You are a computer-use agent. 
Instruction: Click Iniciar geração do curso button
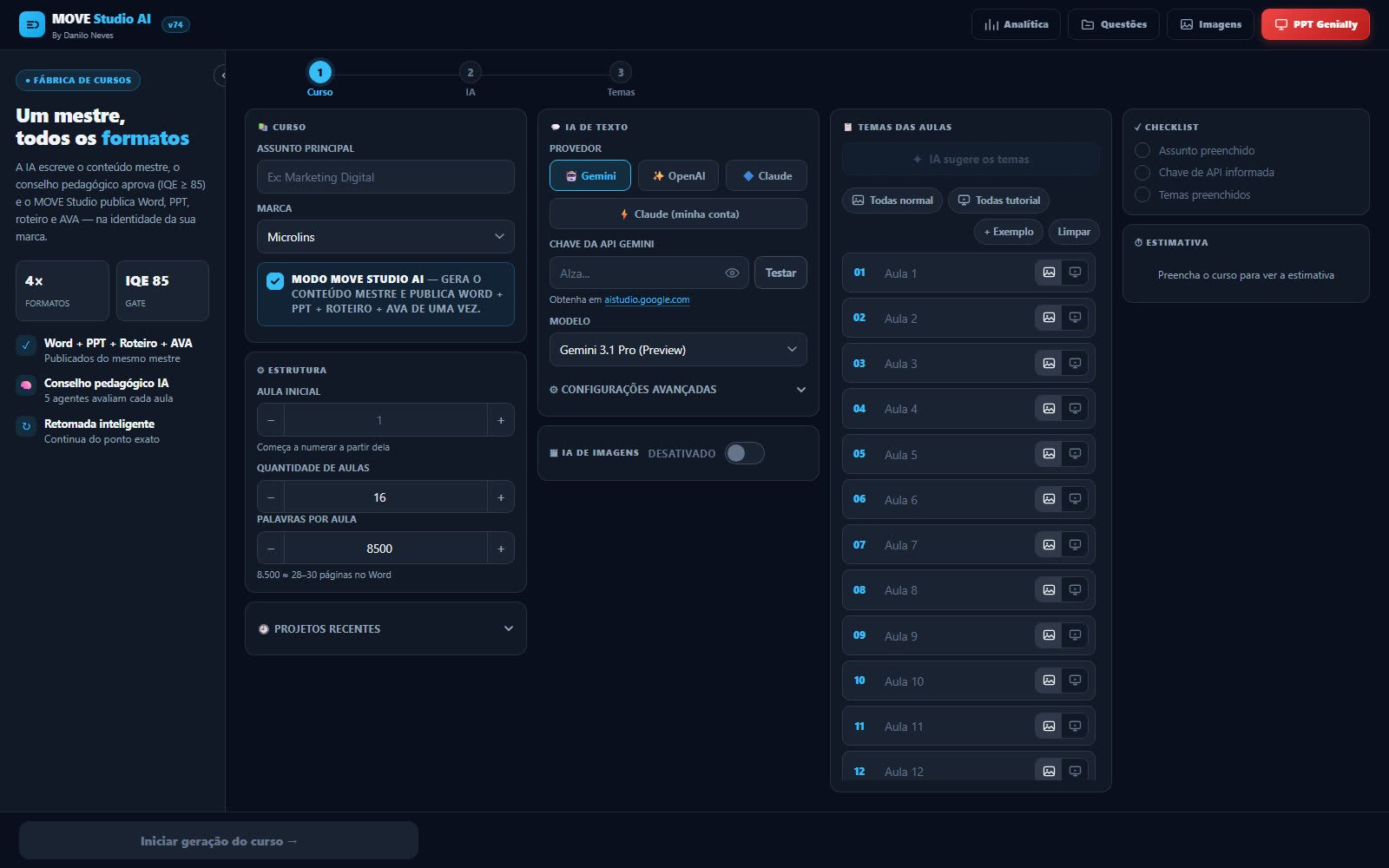click(x=219, y=841)
